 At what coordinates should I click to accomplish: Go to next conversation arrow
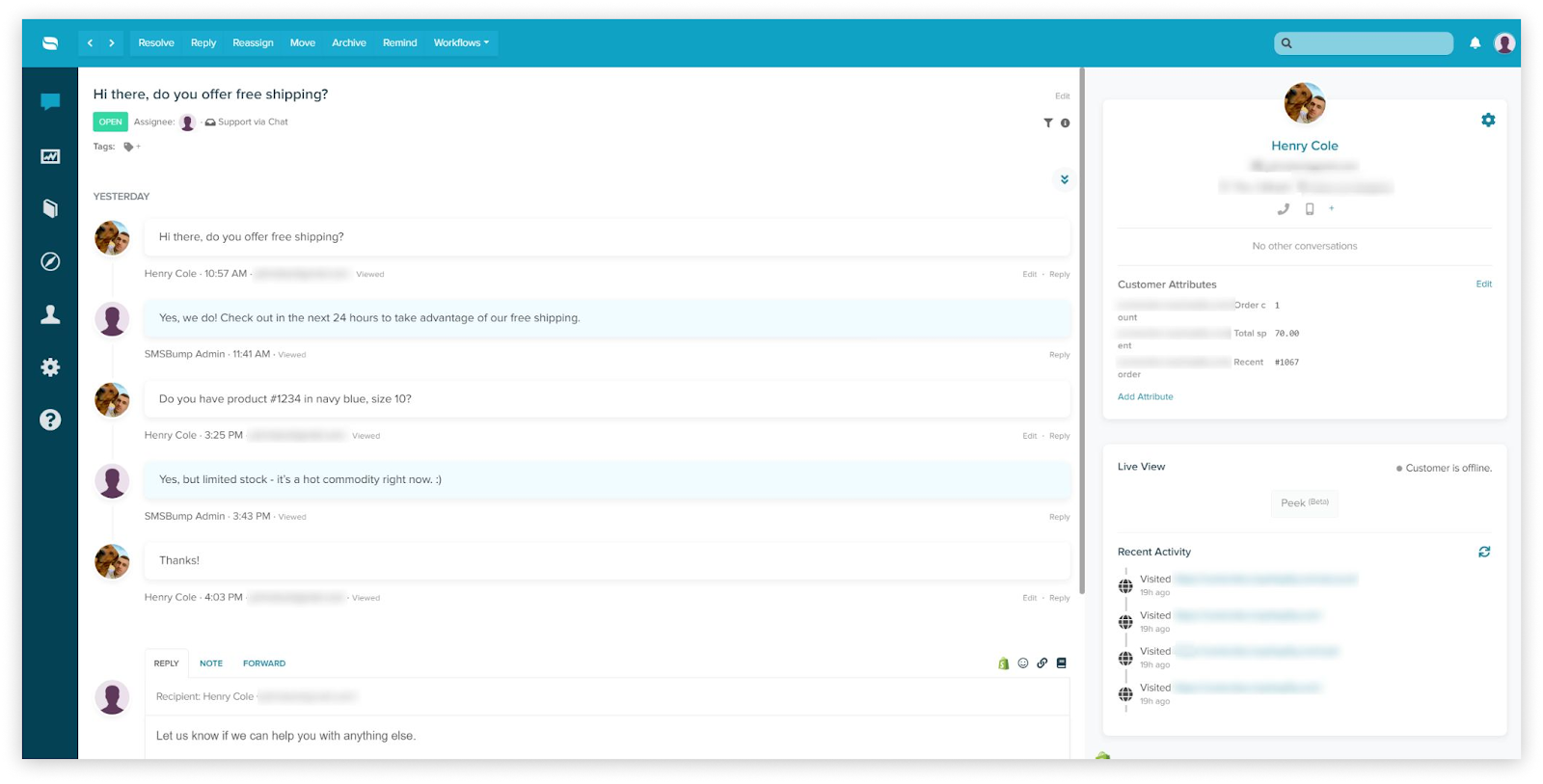[x=112, y=42]
